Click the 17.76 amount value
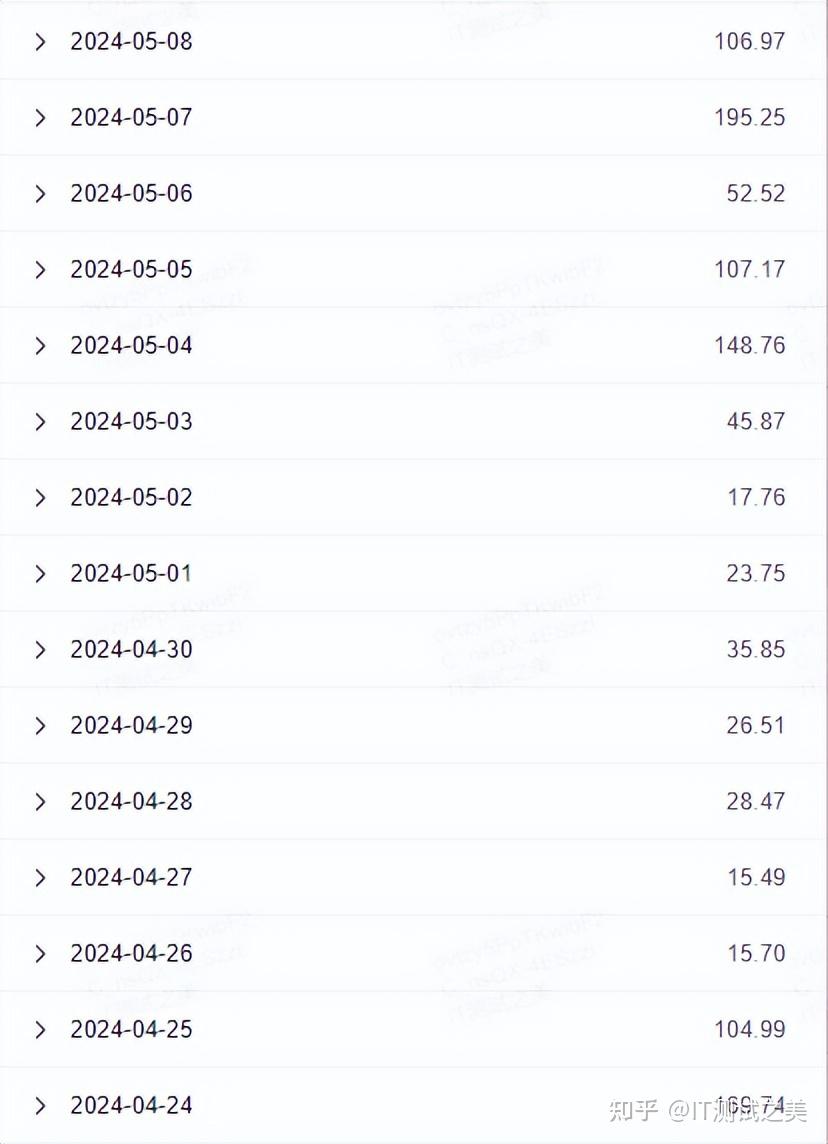828x1144 pixels. click(756, 497)
